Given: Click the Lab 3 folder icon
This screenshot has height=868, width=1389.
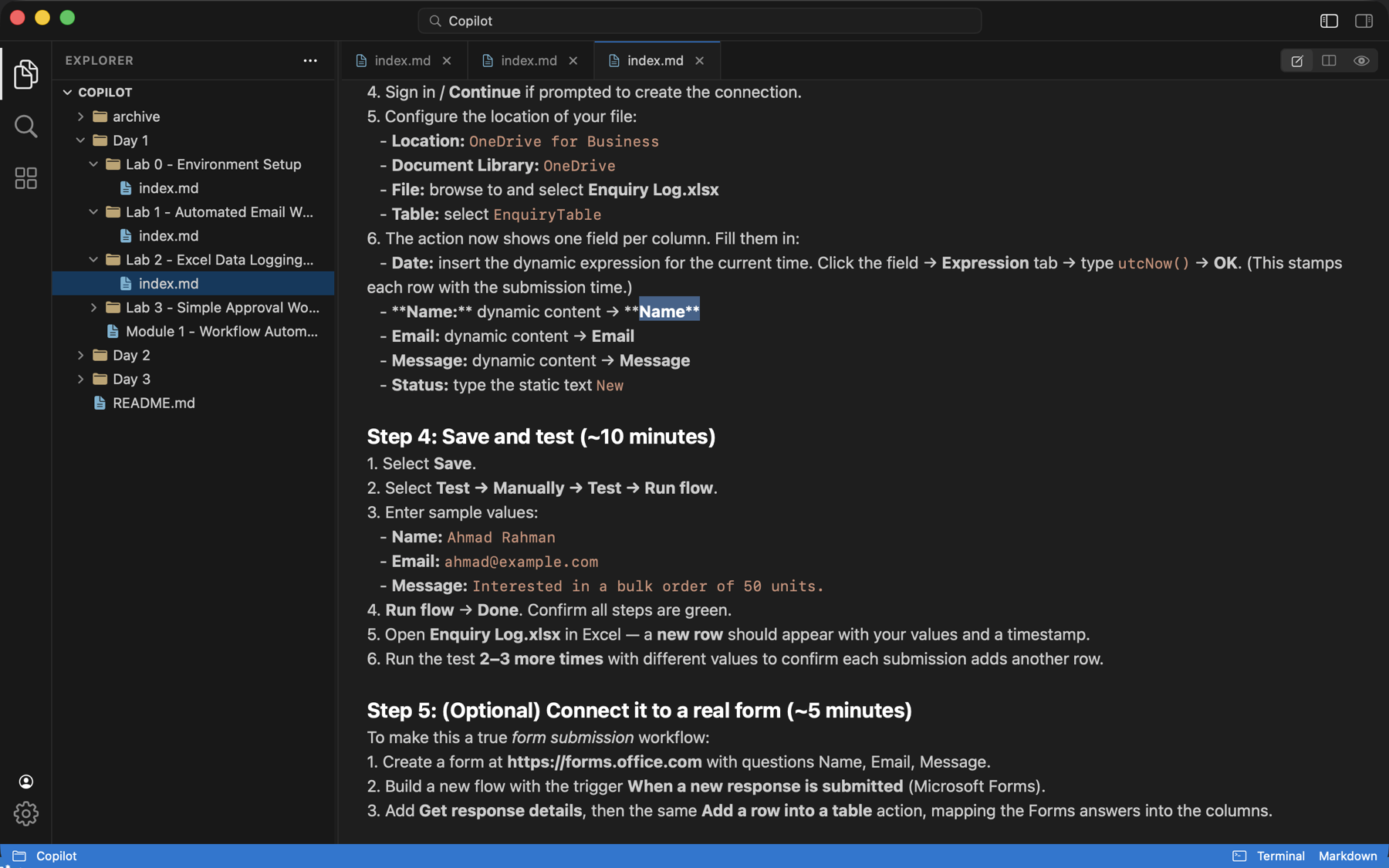Looking at the screenshot, I should coord(113,308).
